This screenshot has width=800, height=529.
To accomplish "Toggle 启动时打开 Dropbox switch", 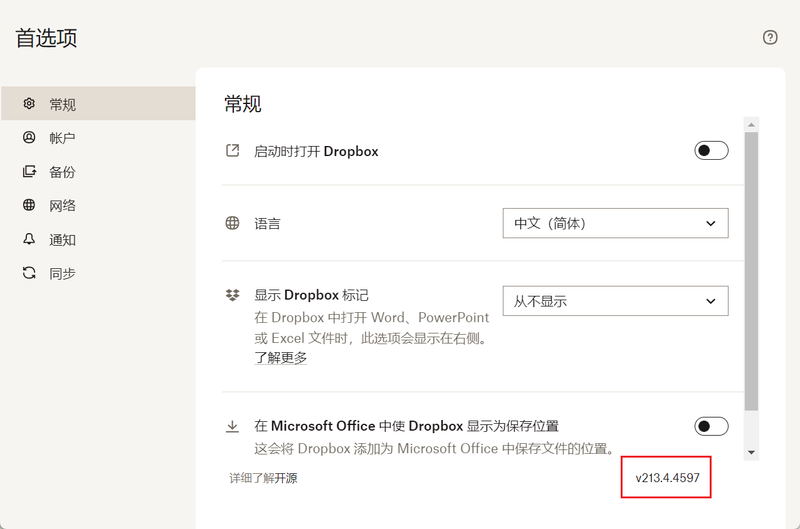I will click(x=711, y=151).
